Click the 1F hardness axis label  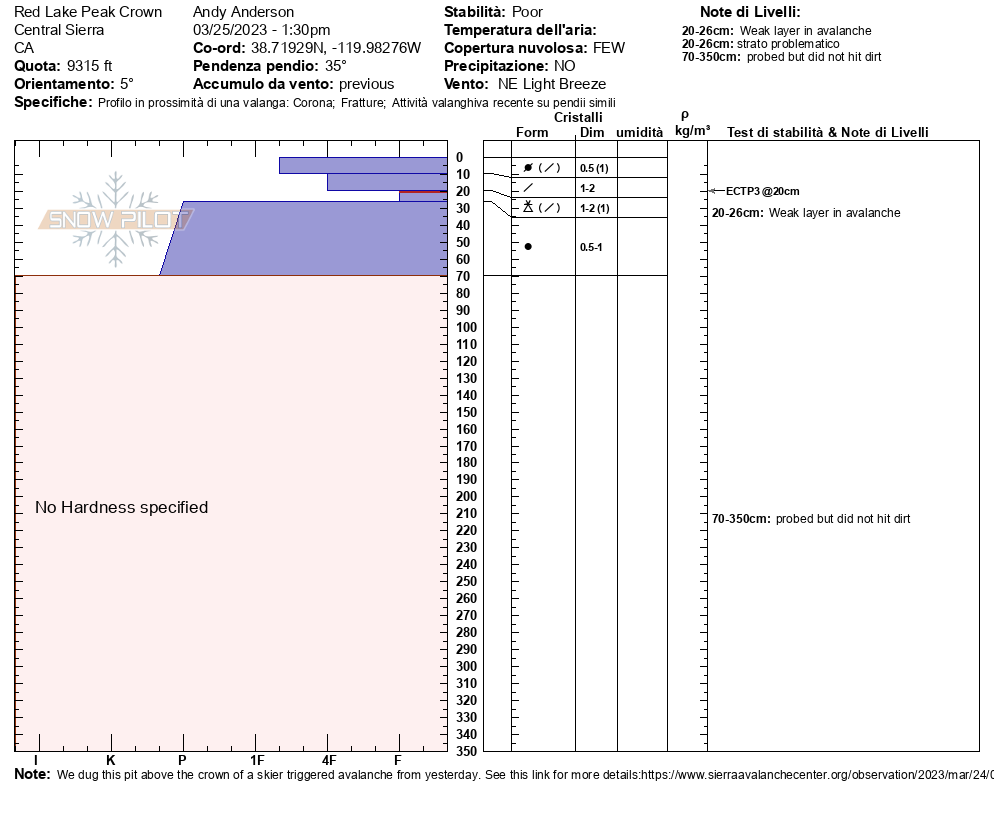click(257, 760)
